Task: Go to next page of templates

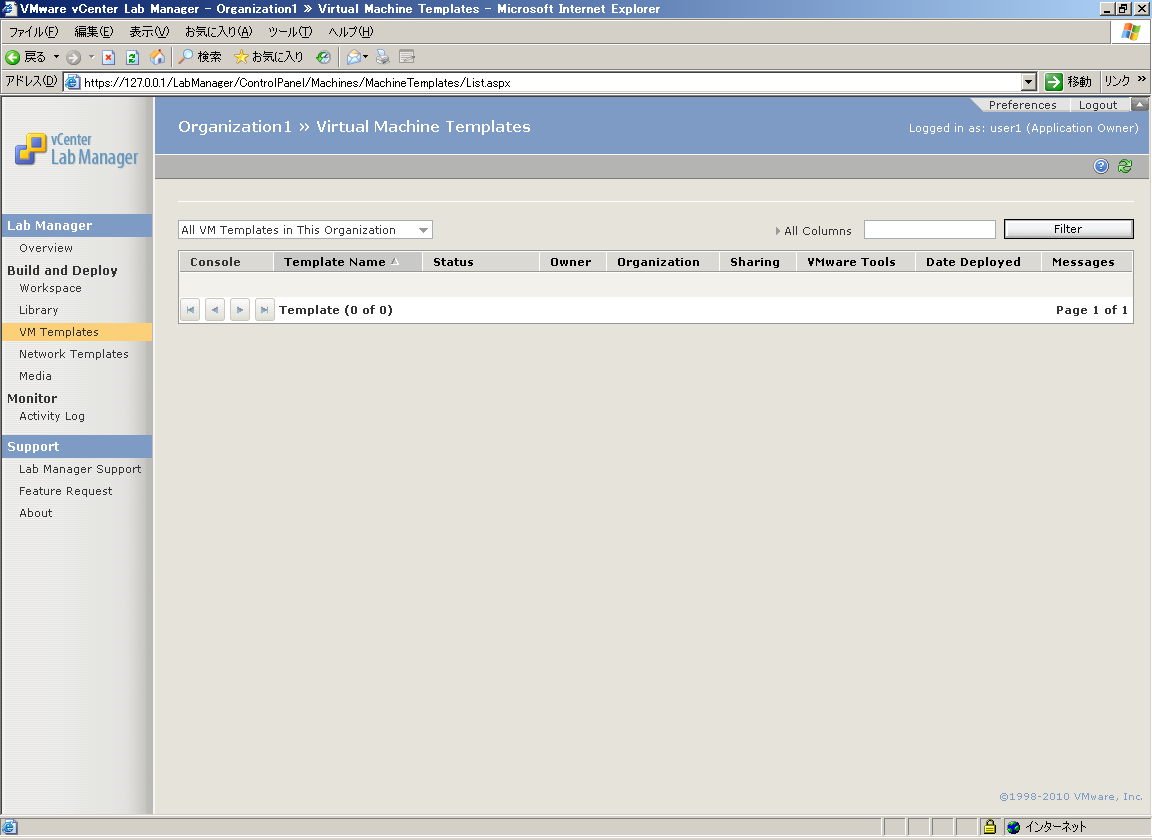Action: click(x=240, y=309)
